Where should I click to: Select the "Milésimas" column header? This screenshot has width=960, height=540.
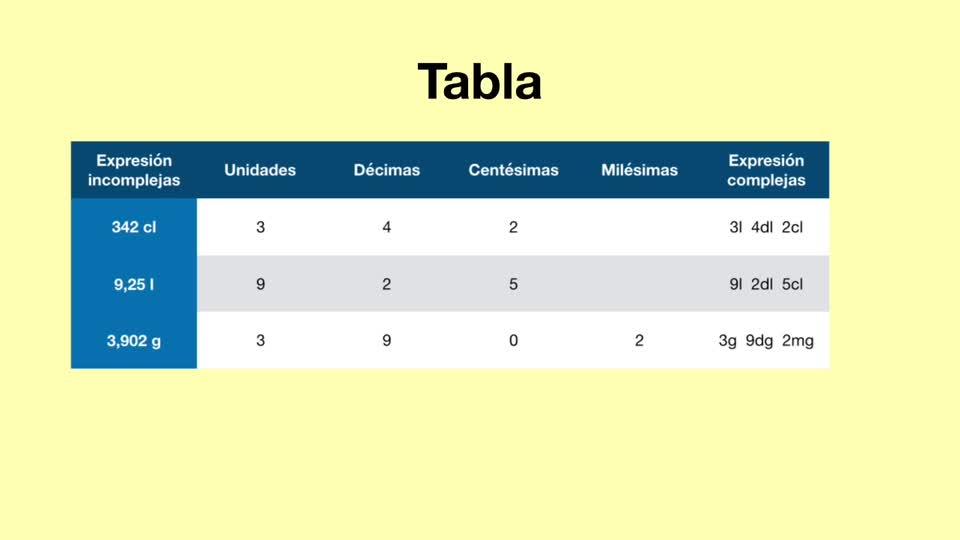pyautogui.click(x=639, y=170)
